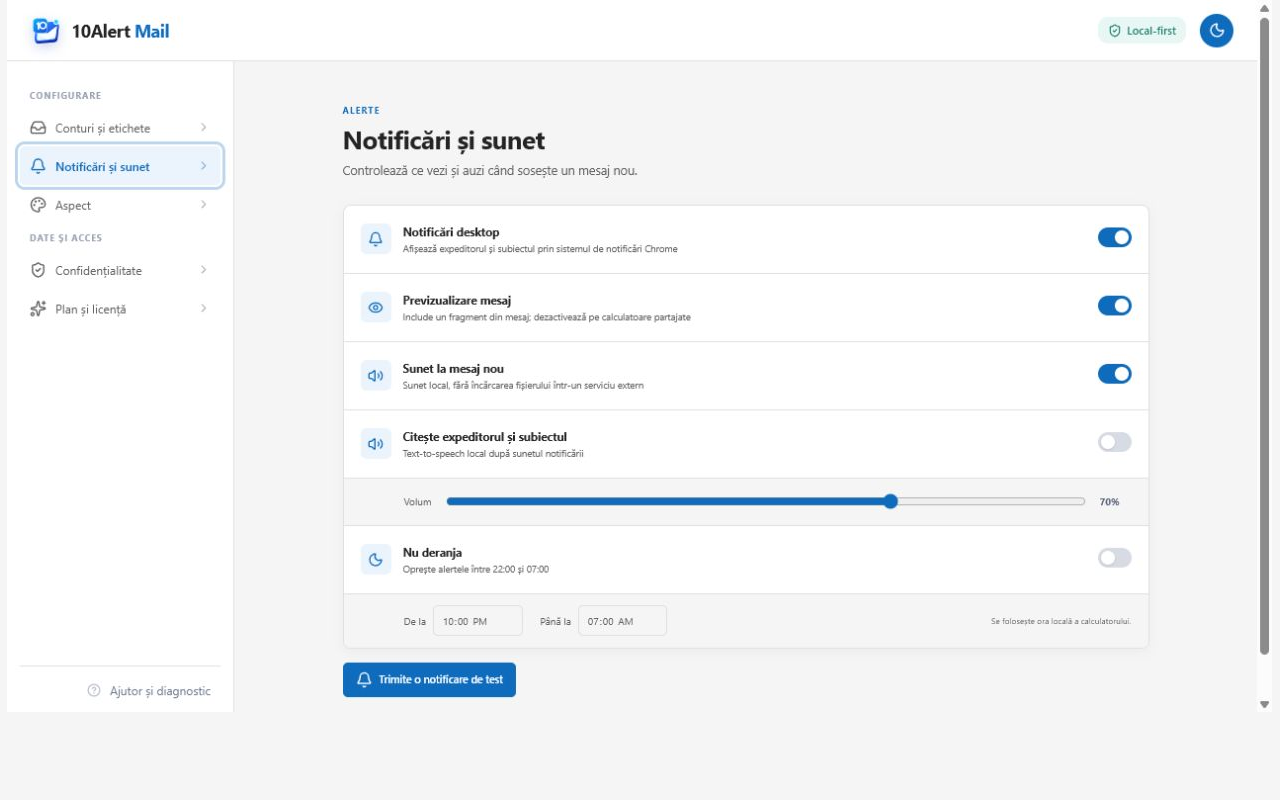Enable Citește expeditorul și subiectul toggle
This screenshot has height=800, width=1280.
pyautogui.click(x=1115, y=441)
